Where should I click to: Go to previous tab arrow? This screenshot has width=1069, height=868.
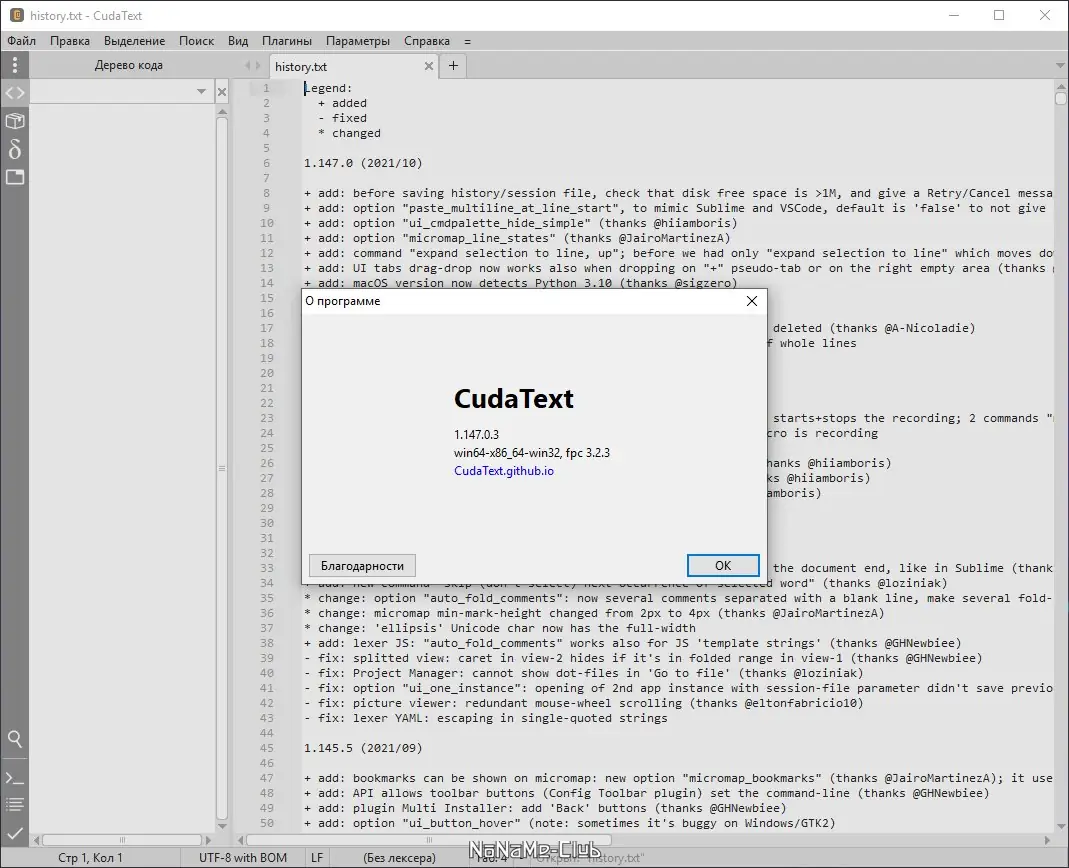tap(248, 65)
